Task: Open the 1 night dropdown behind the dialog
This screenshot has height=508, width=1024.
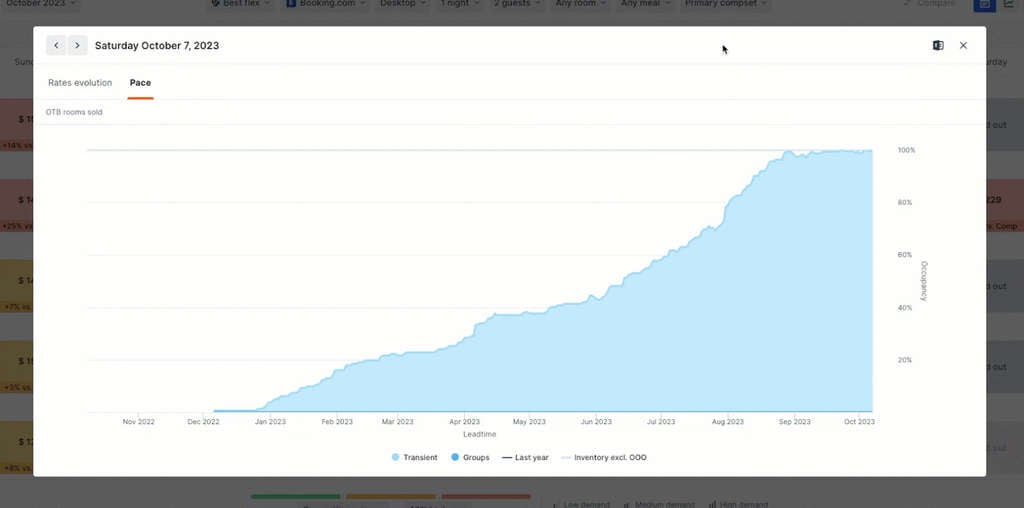Action: (460, 4)
